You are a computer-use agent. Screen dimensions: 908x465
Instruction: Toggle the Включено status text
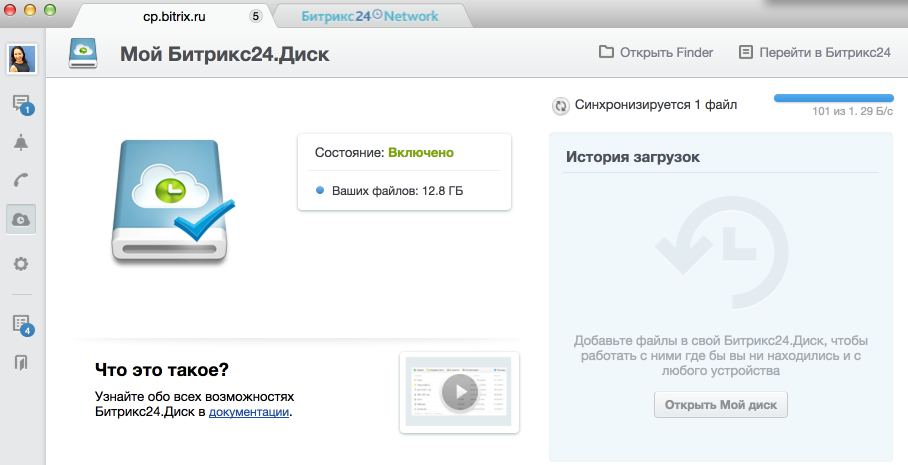click(x=421, y=153)
